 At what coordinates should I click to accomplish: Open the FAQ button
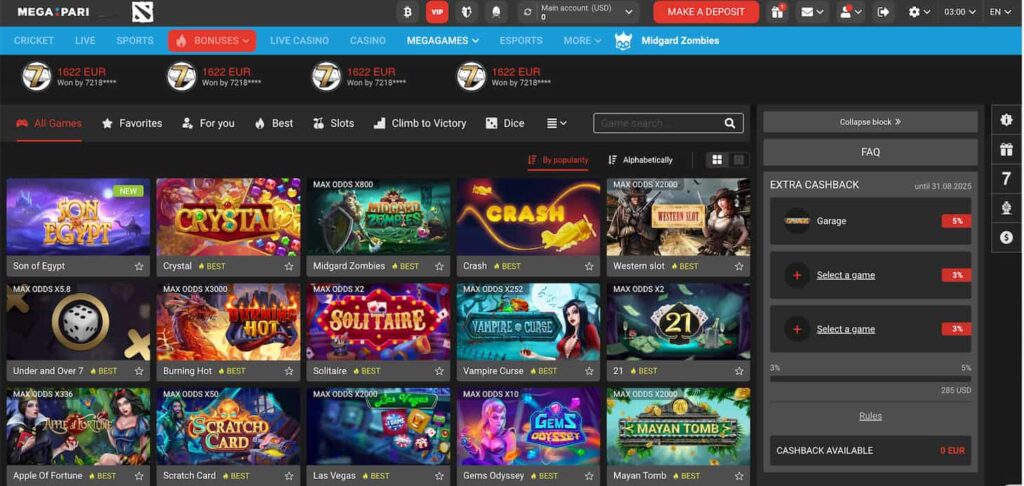tap(871, 152)
